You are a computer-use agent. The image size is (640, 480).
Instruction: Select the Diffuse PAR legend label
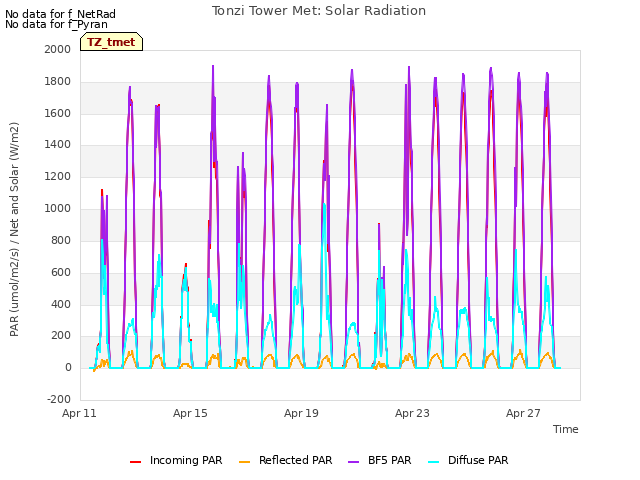(478, 460)
